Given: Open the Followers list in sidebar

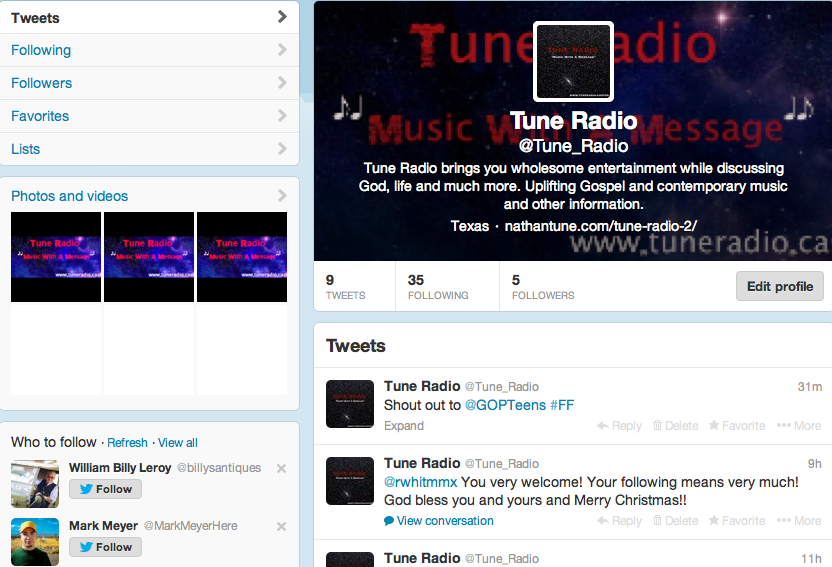Looking at the screenshot, I should (149, 83).
